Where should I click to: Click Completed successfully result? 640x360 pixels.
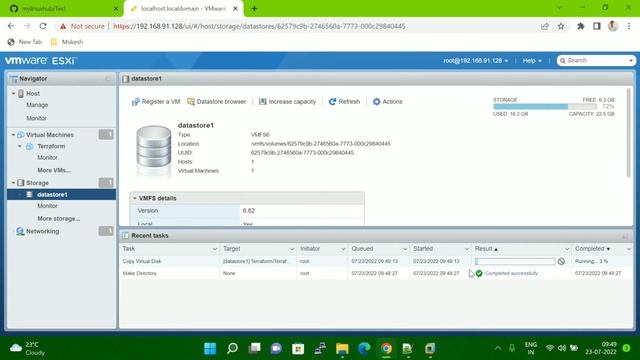[511, 273]
